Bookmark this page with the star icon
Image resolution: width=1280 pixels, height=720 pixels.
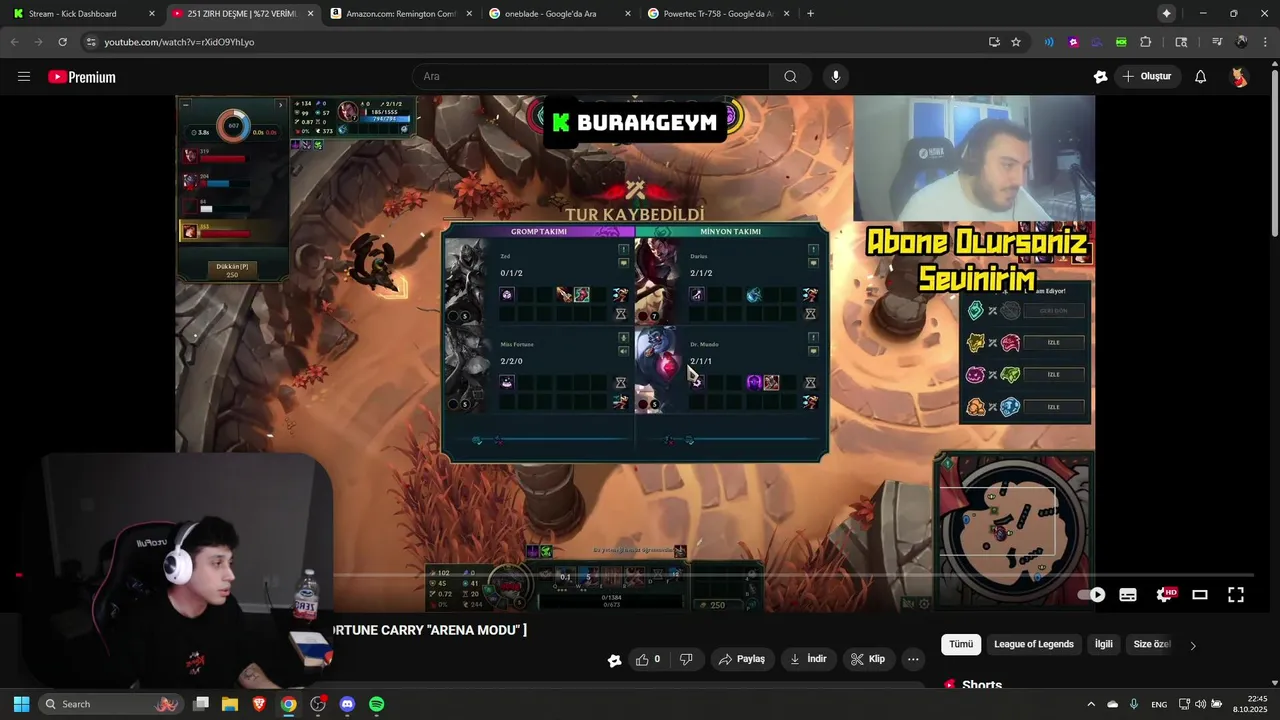pos(1016,42)
